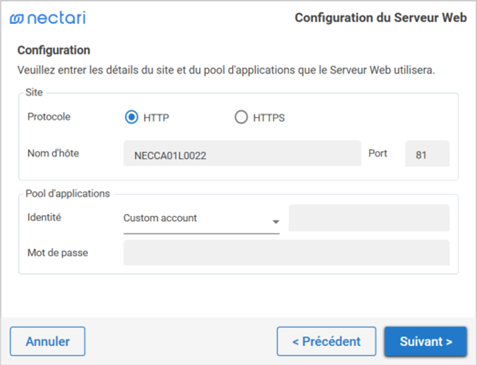Click the Nom d'hôte label
Screen dimensions: 477x365
[x=53, y=153]
